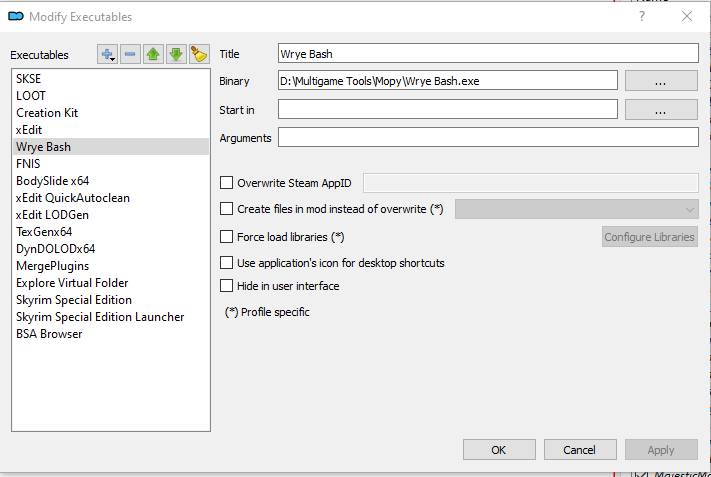The width and height of the screenshot is (711, 477).
Task: Enable Overwrite Steam AppID checkbox
Action: (x=226, y=182)
